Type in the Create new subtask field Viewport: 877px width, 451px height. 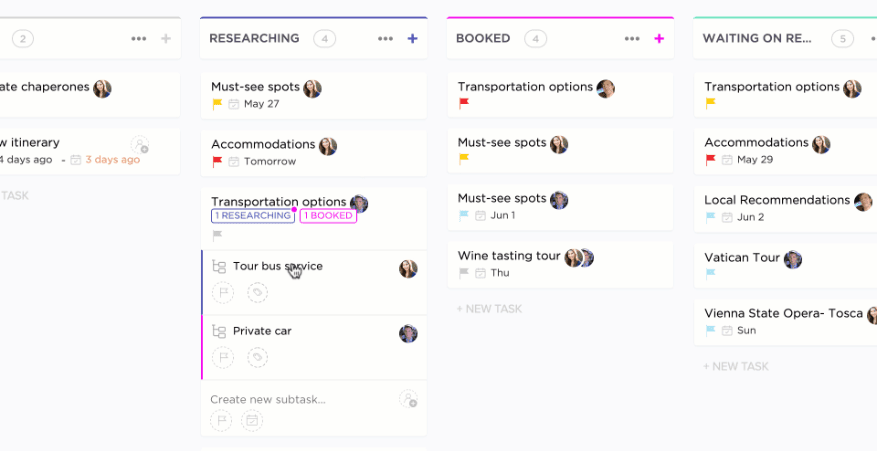pyautogui.click(x=290, y=400)
